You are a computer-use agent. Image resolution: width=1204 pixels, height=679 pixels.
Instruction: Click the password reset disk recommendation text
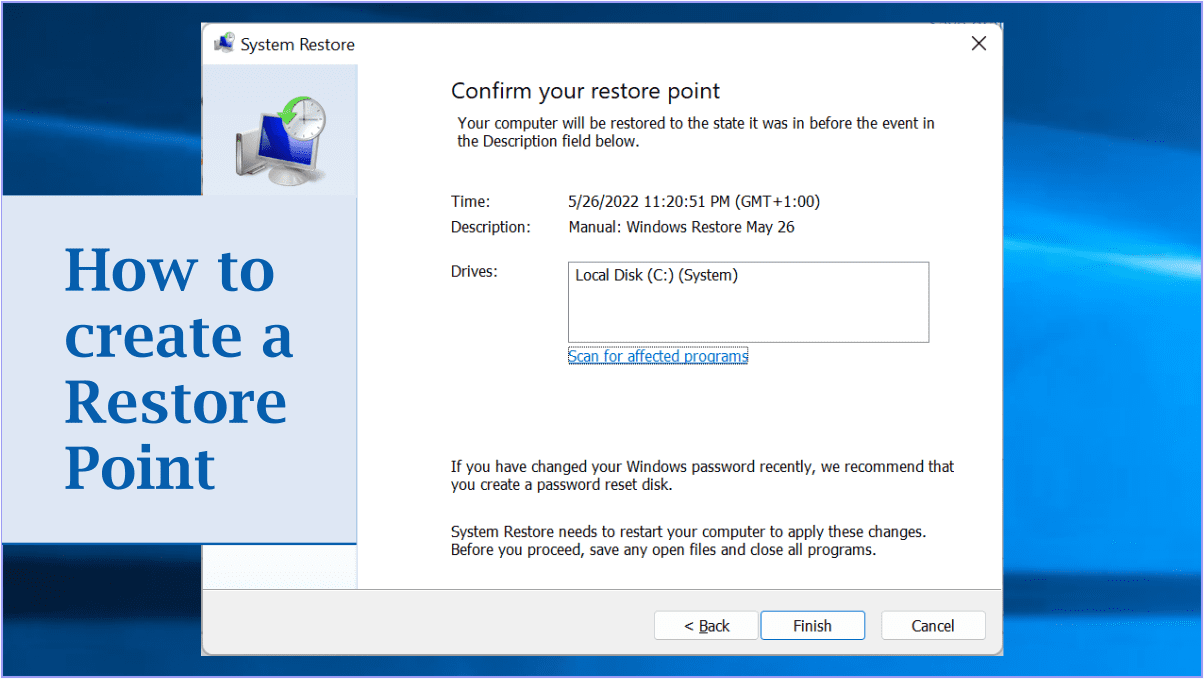click(702, 476)
